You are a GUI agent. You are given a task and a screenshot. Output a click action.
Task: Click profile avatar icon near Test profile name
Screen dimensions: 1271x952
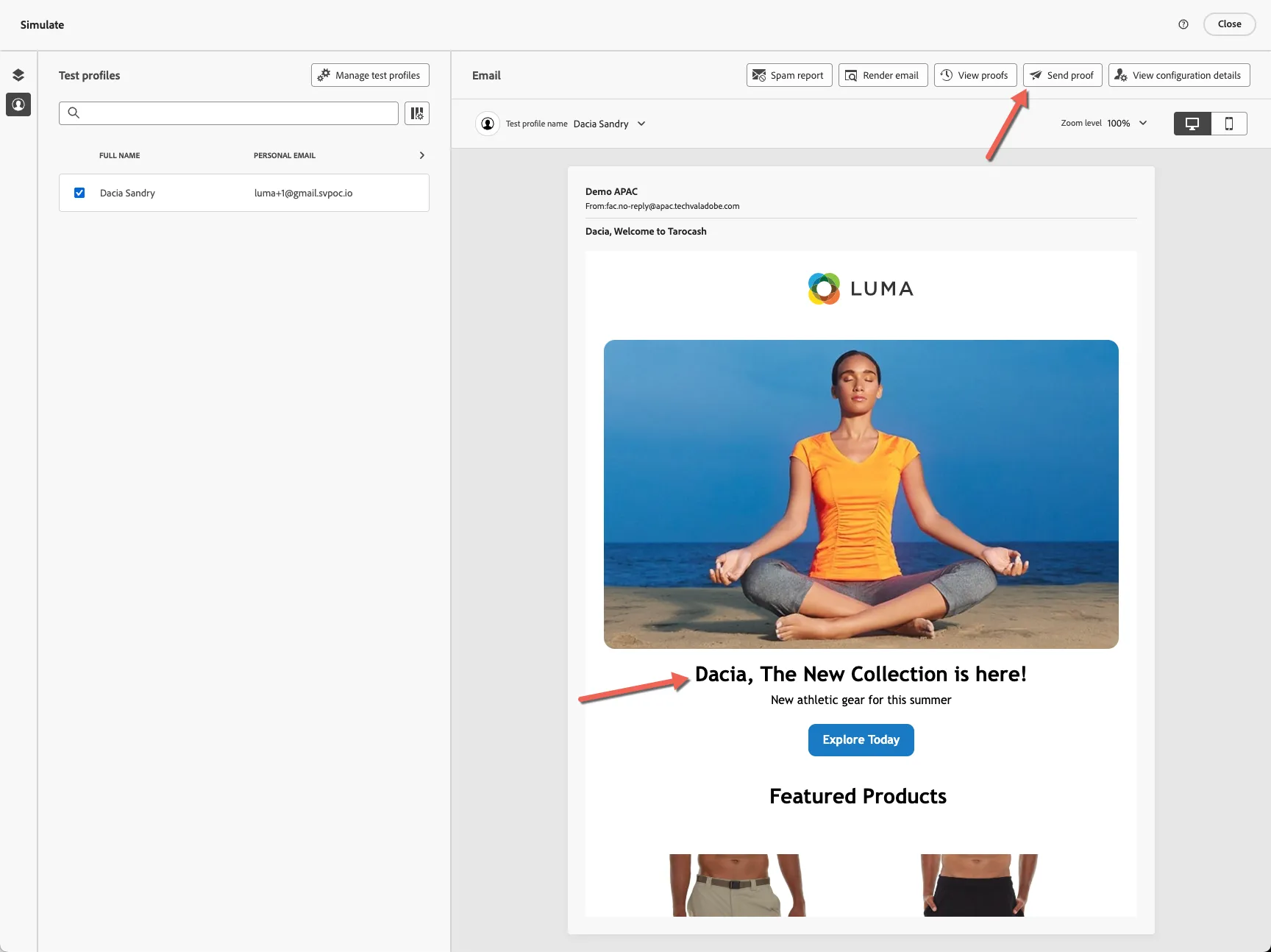[488, 124]
